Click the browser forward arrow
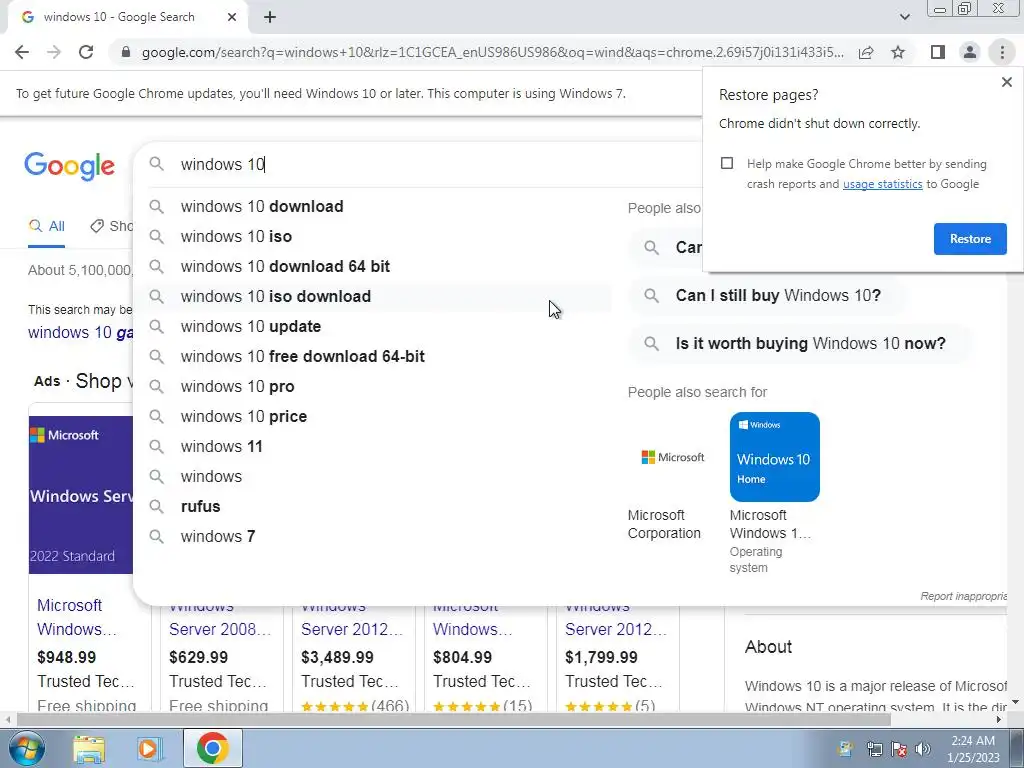1024x768 pixels. [x=54, y=52]
